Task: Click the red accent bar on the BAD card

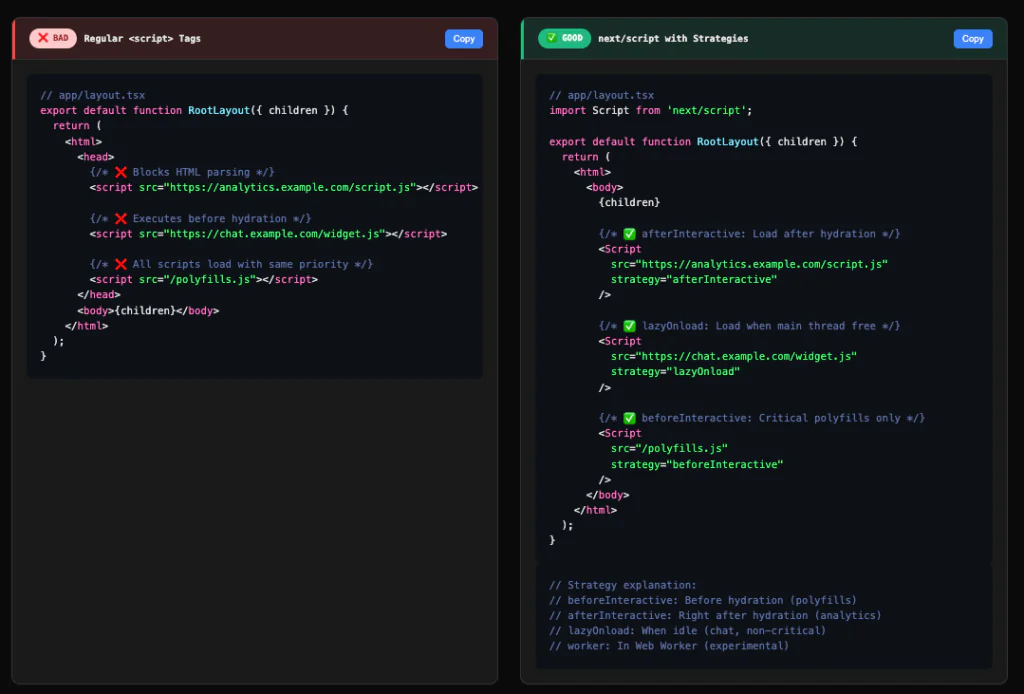Action: coord(13,38)
